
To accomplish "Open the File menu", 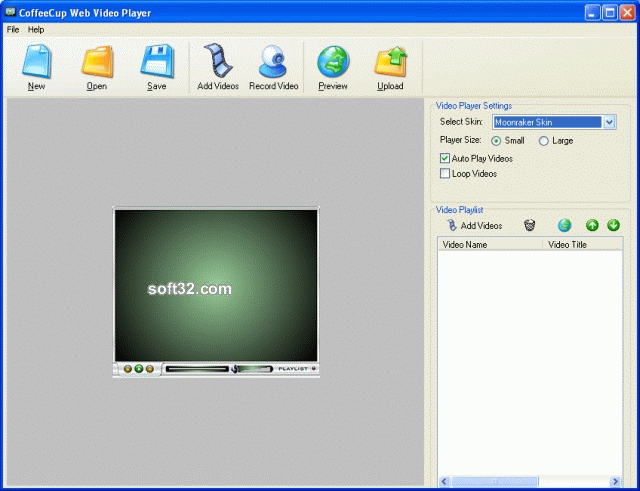I will [13, 29].
